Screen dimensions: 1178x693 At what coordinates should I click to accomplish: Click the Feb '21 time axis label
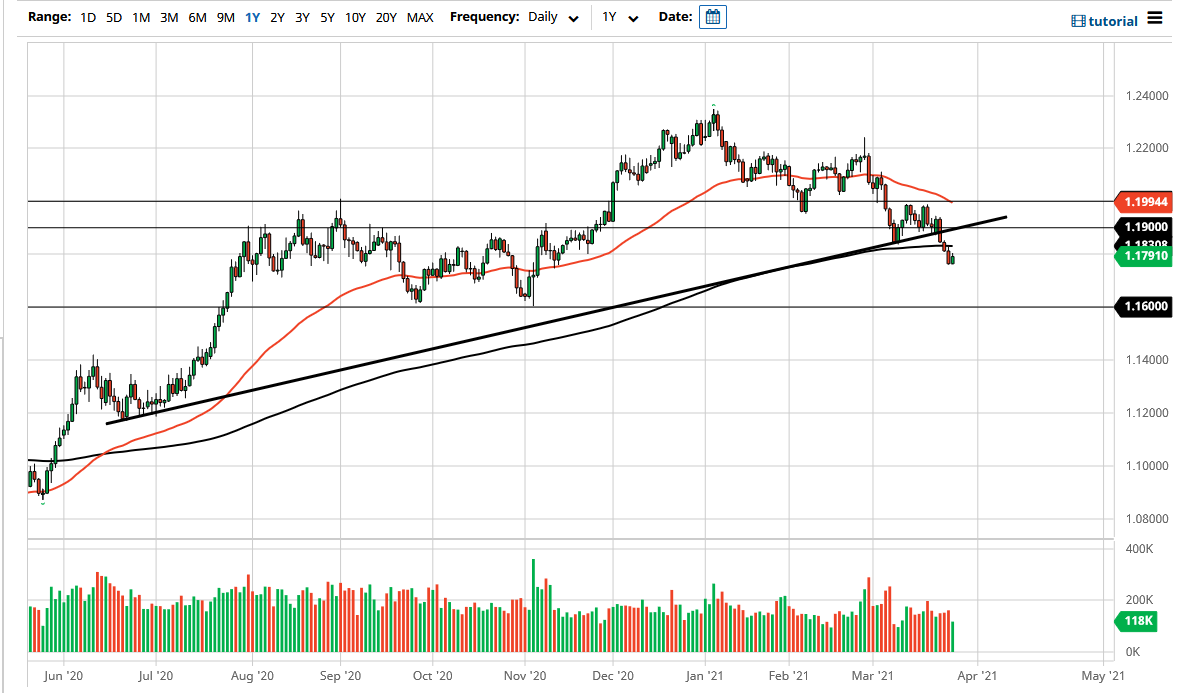point(789,676)
